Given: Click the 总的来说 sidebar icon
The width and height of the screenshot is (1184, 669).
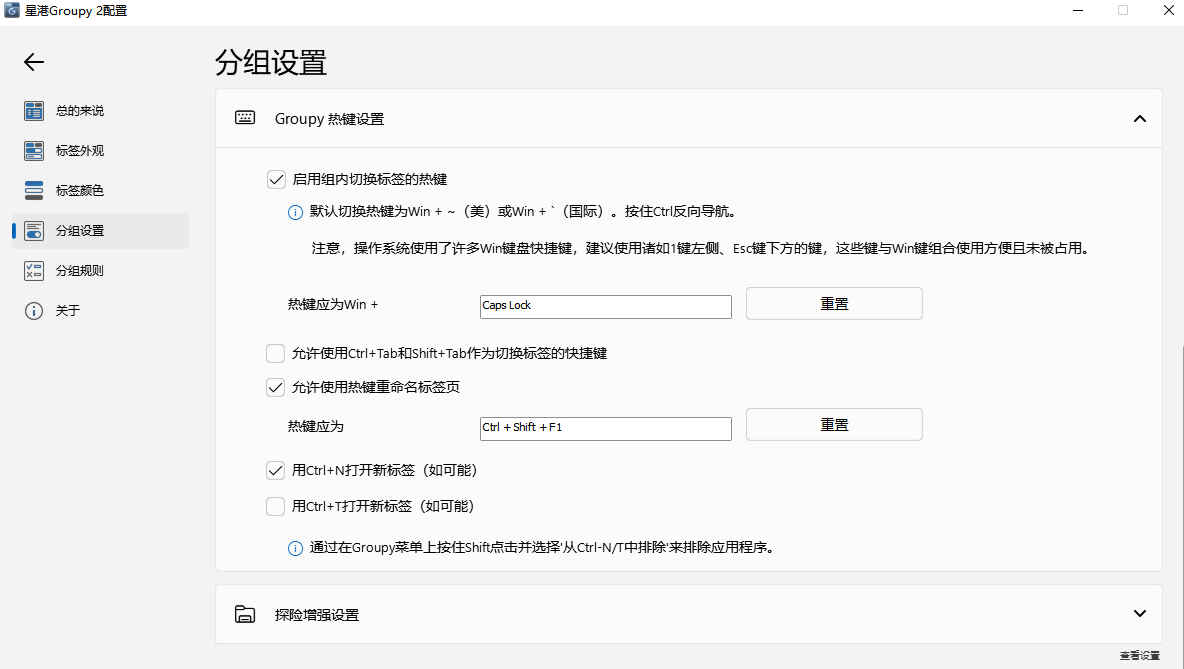Looking at the screenshot, I should point(34,111).
